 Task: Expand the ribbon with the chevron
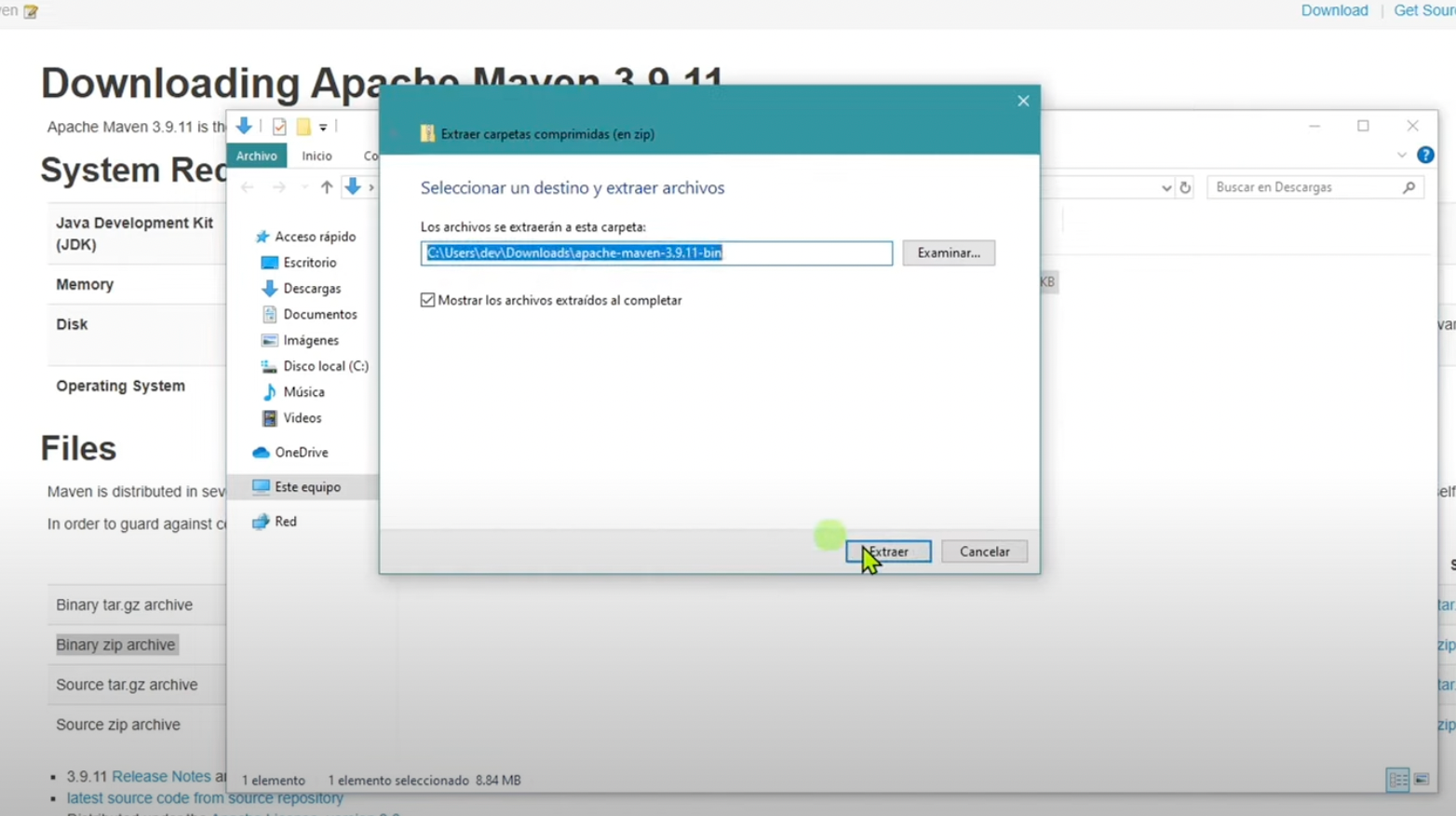pos(1402,156)
